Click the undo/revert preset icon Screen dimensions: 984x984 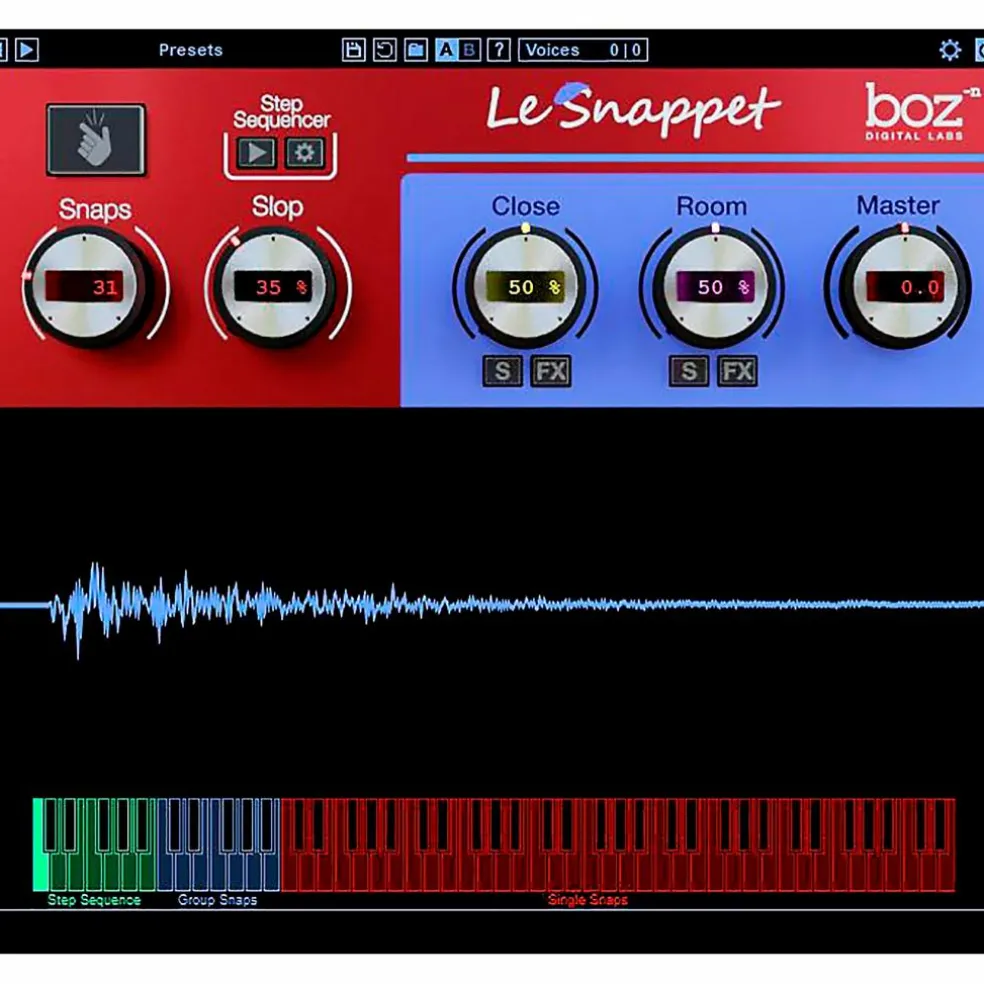pyautogui.click(x=385, y=50)
